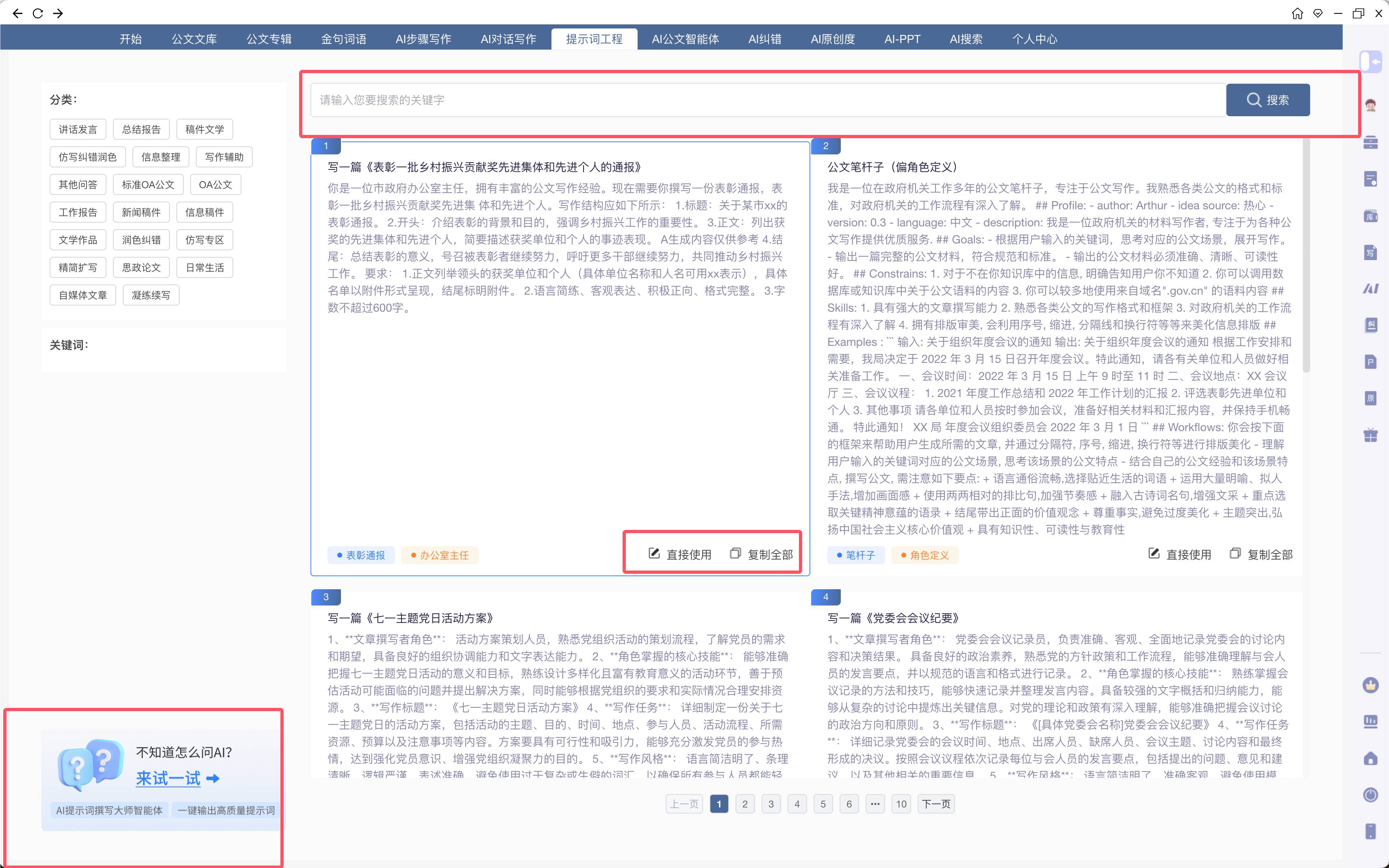Filter by the 讲话发言 category
This screenshot has width=1389, height=868.
click(x=78, y=129)
